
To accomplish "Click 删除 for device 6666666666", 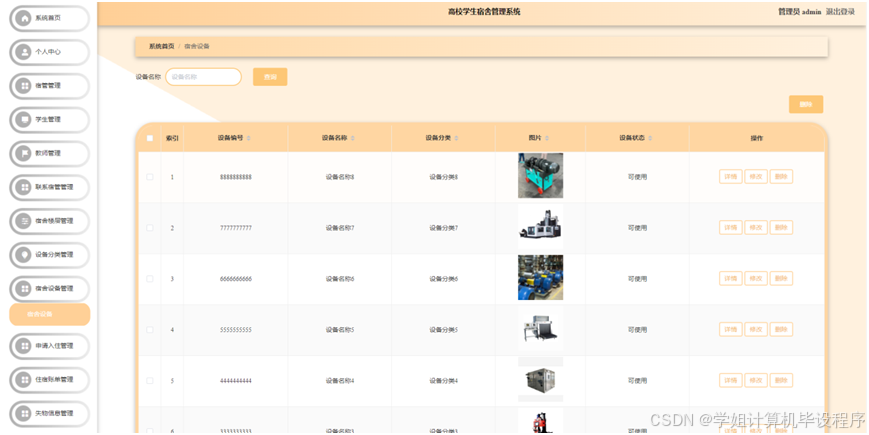I will coord(781,279).
